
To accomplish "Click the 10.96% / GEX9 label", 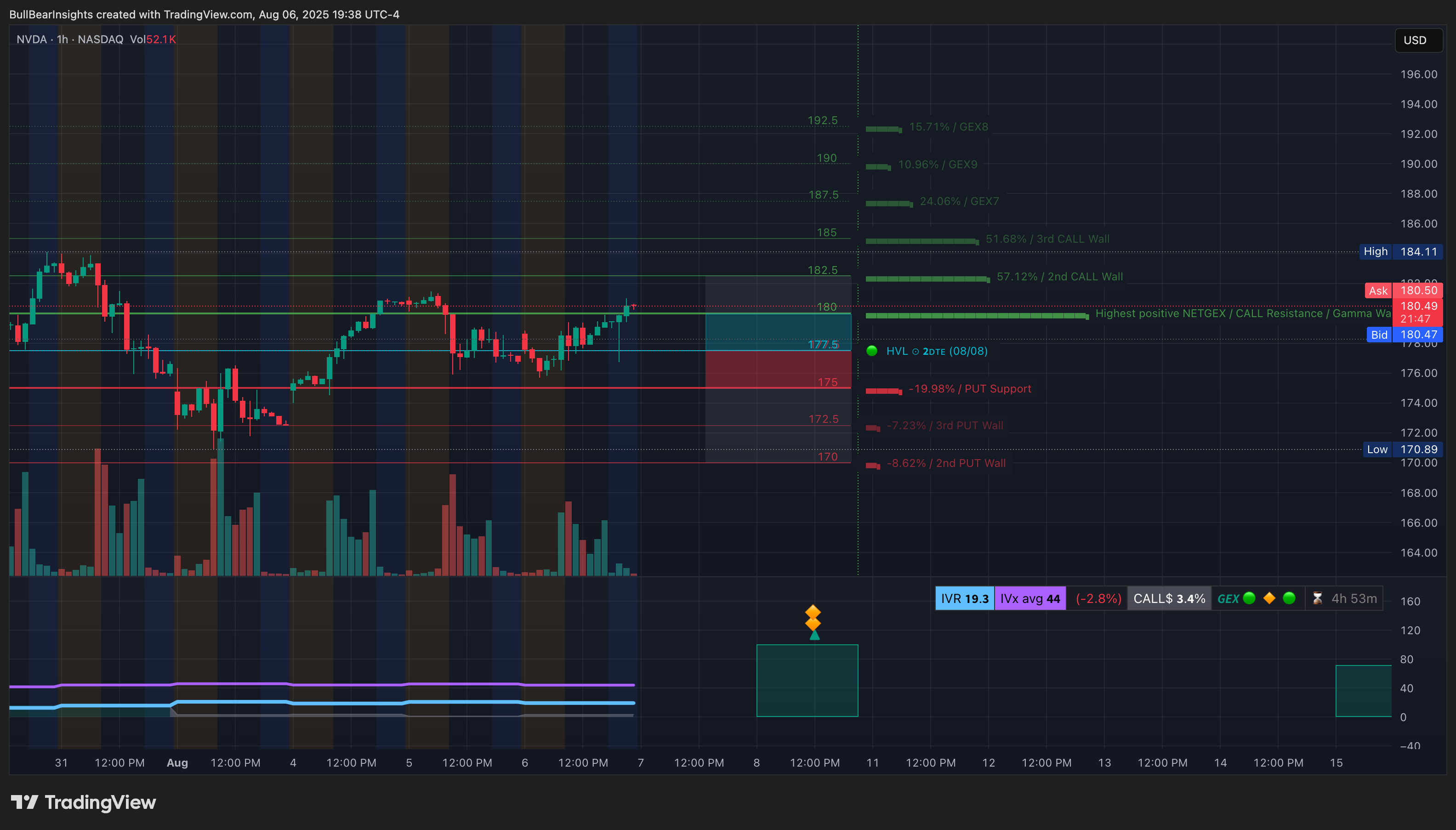I will [937, 164].
